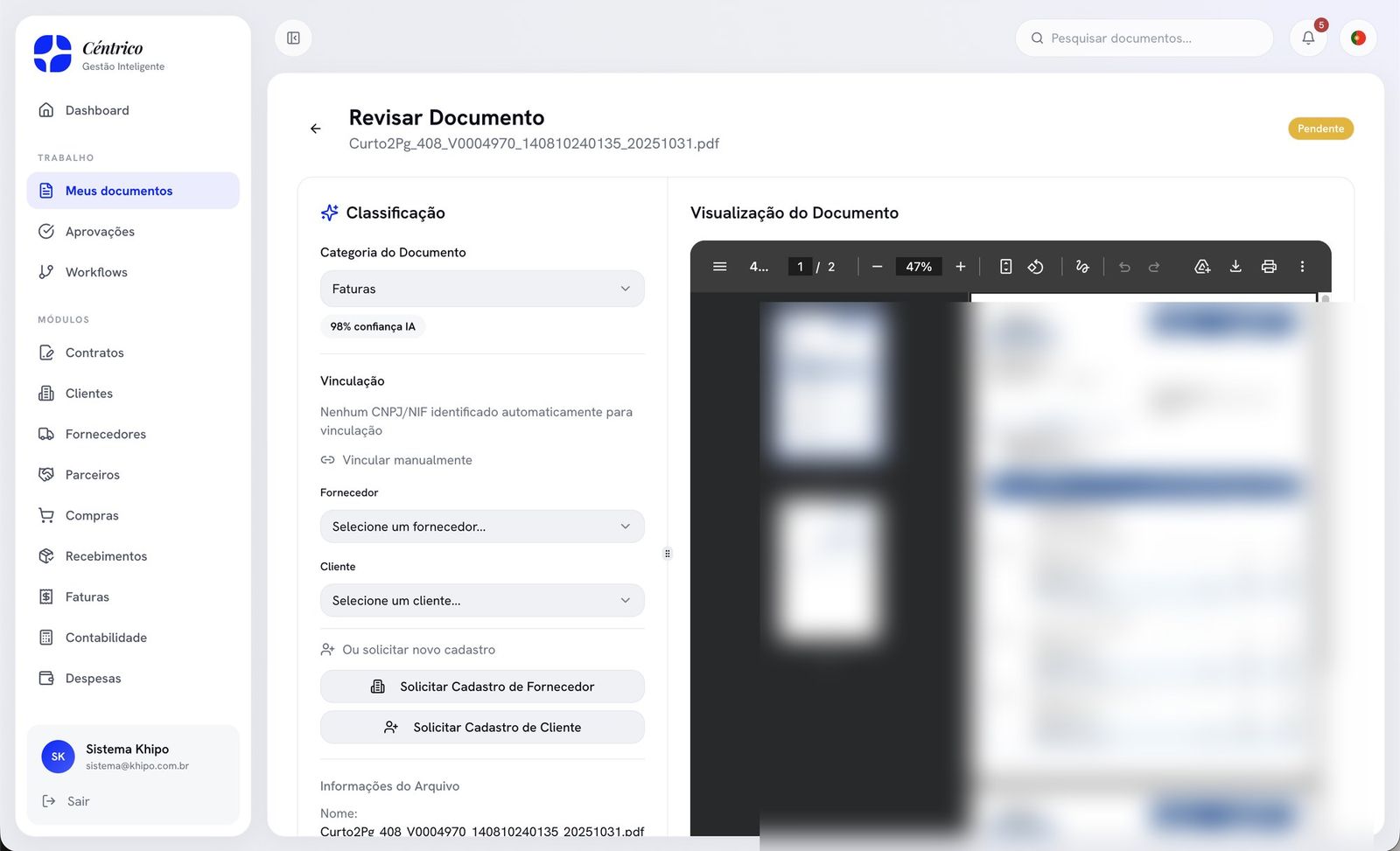Click the file name under Revisar Documento

[534, 143]
